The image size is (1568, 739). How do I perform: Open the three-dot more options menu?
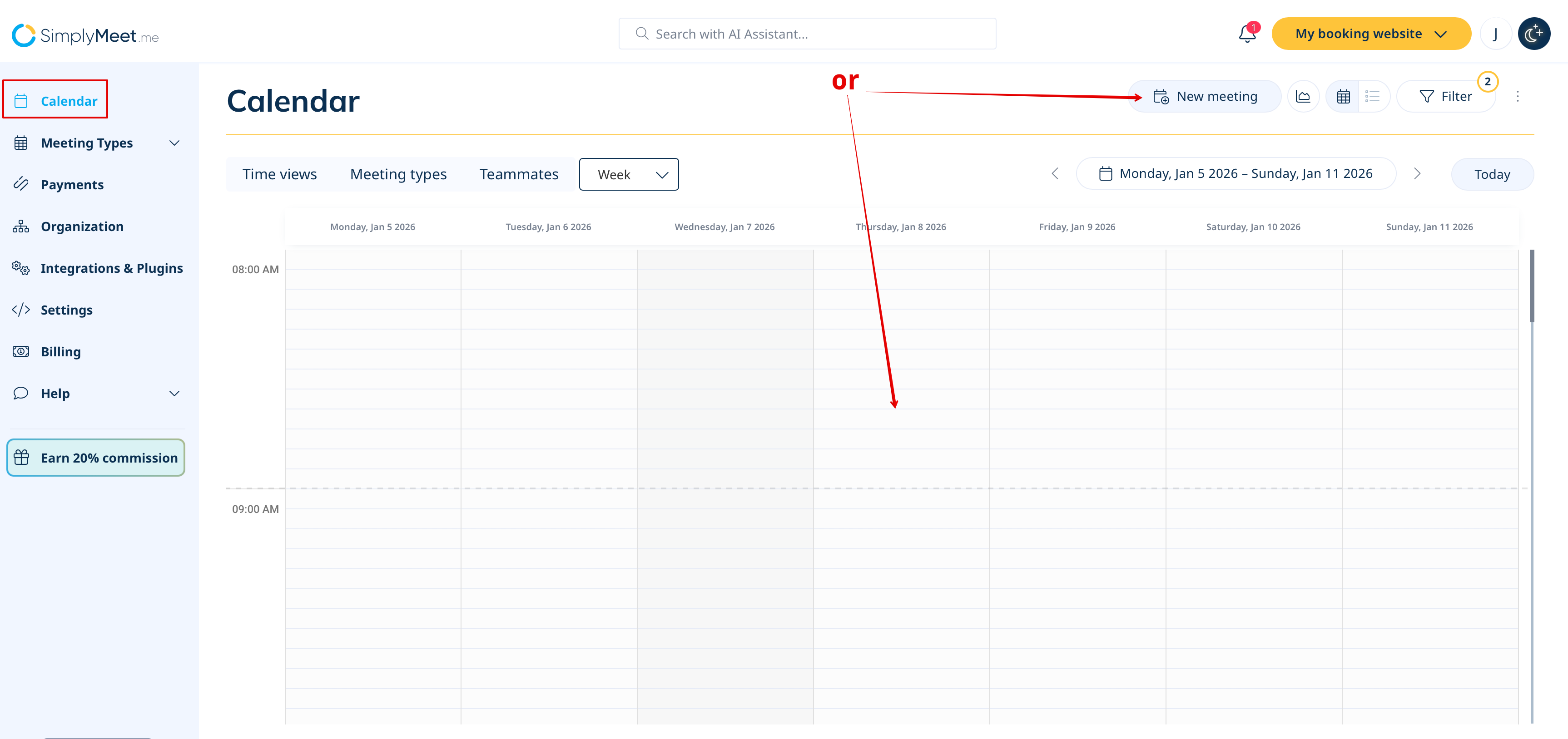tap(1518, 97)
